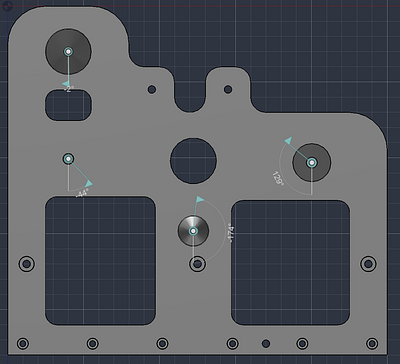Click the 129° angle label
Screen dimensions: 400x364
coord(277,178)
